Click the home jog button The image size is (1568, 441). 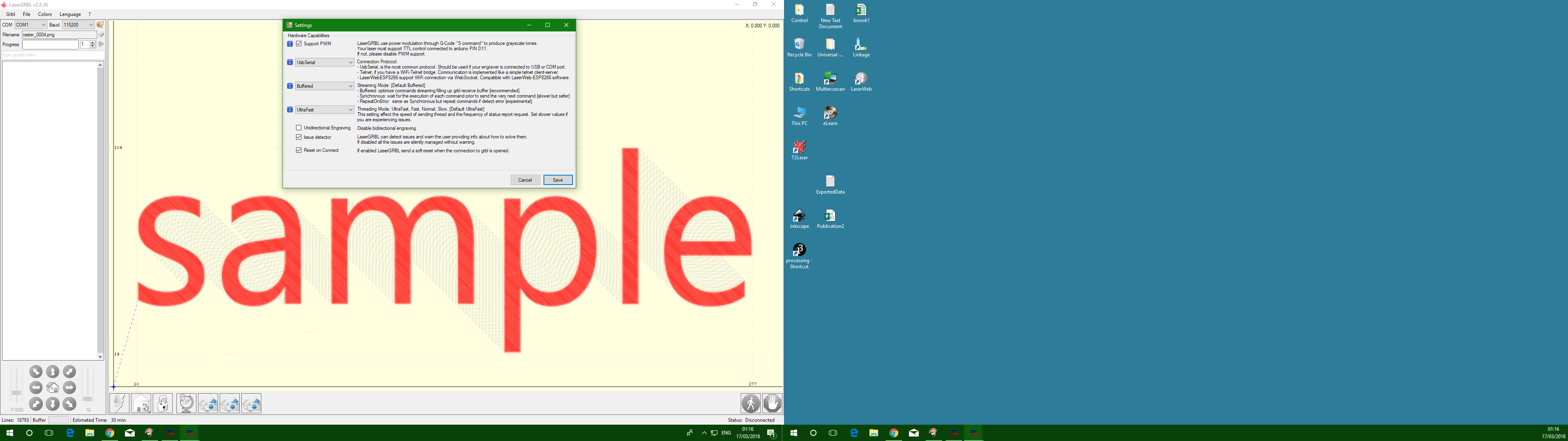(53, 388)
